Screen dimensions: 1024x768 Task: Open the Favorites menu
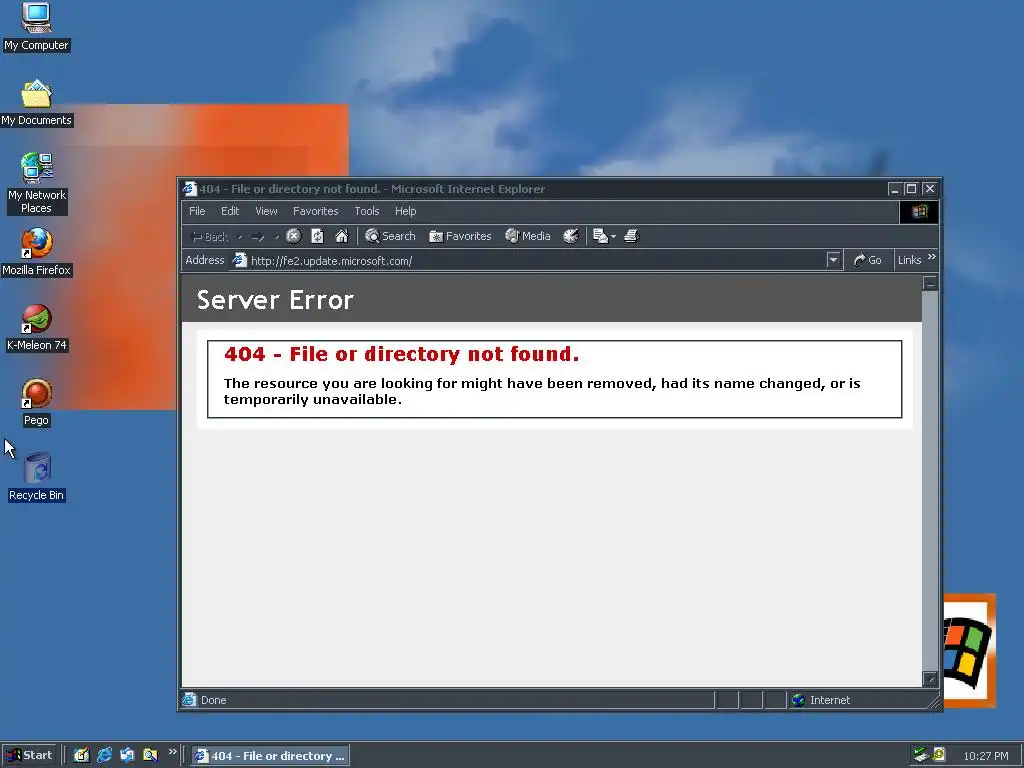tap(315, 211)
